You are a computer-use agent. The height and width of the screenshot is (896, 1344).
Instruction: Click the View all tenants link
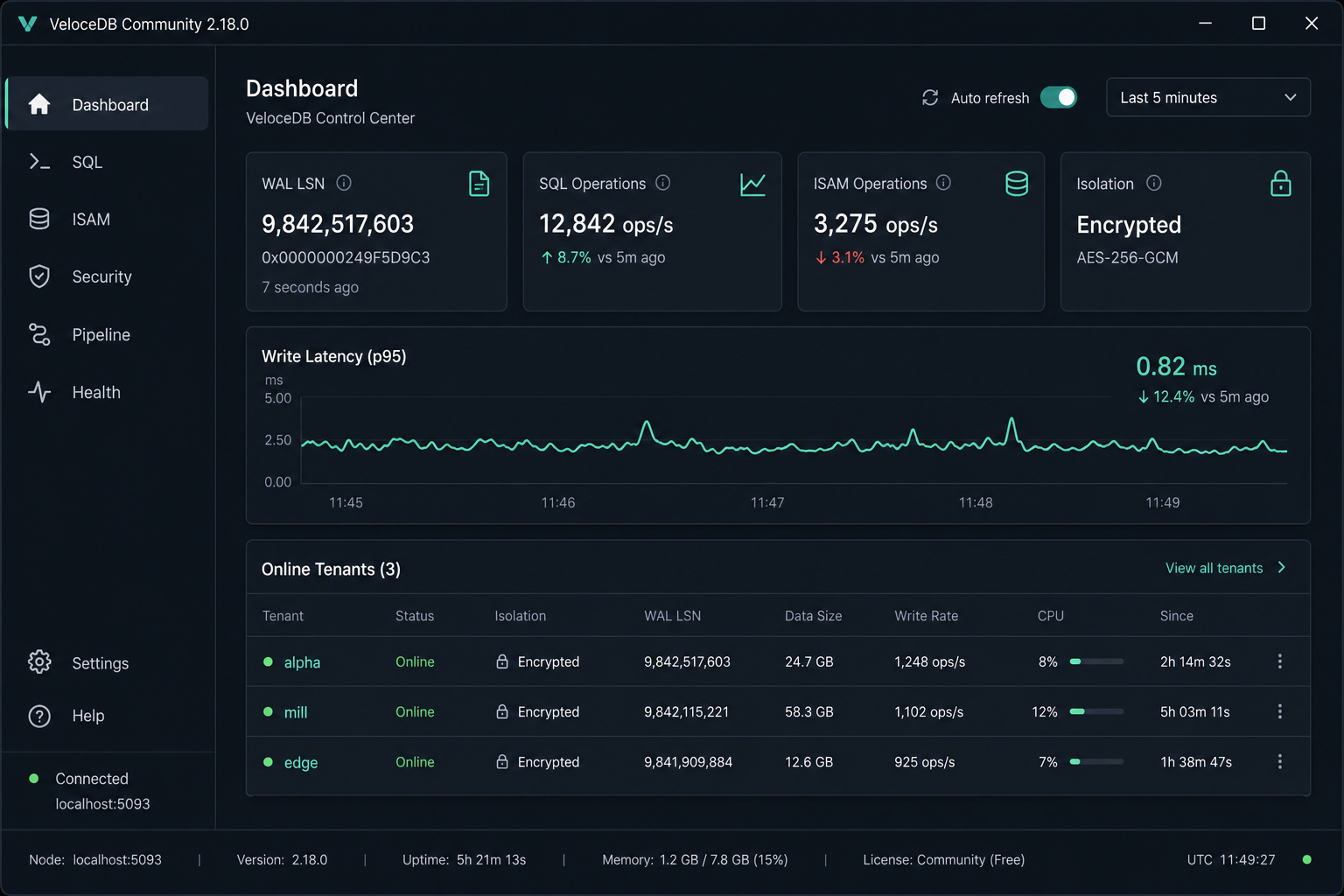(x=1214, y=568)
